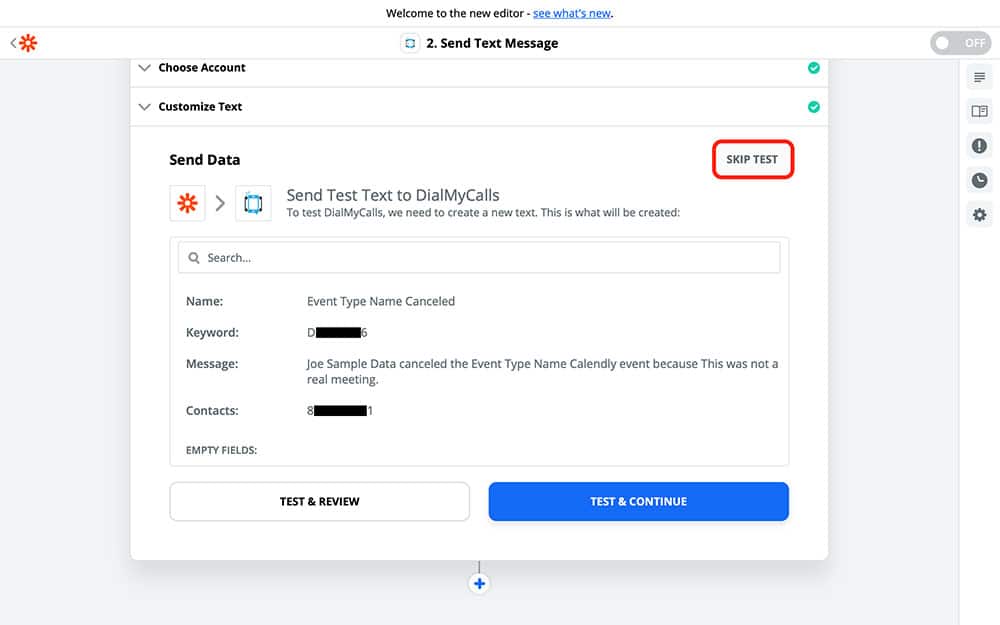Click the back chevron beside the Zapier logo
Viewport: 1000px width, 625px height.
coord(13,43)
